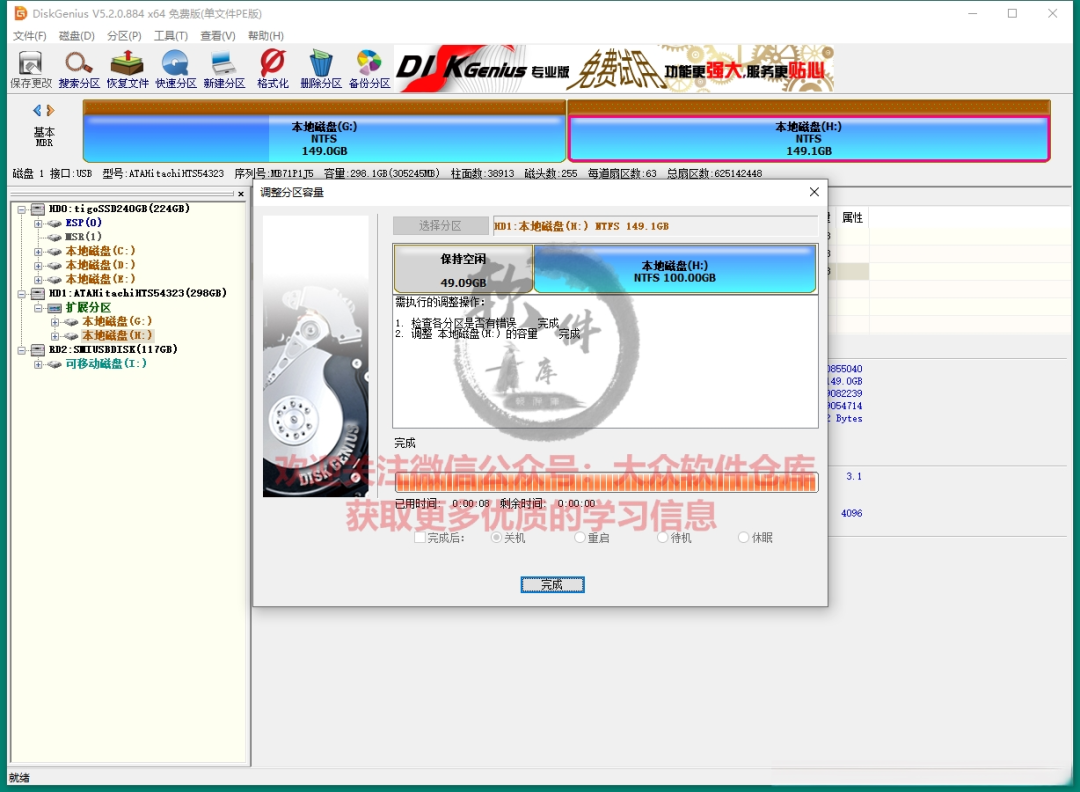
Task: Expand the local disk (C:) node
Action: (x=39, y=251)
